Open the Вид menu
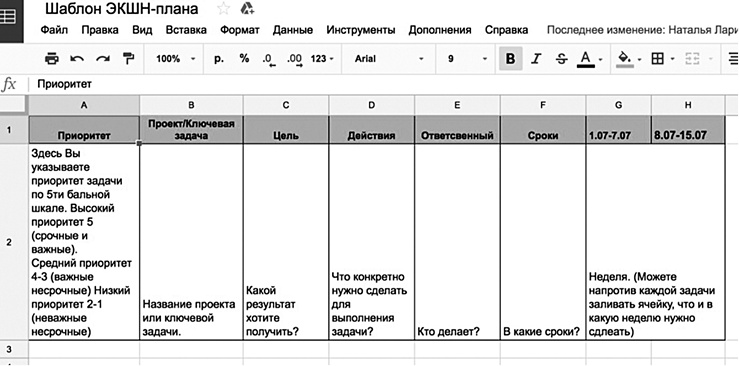Viewport: 739px width, 366px height. click(x=142, y=30)
